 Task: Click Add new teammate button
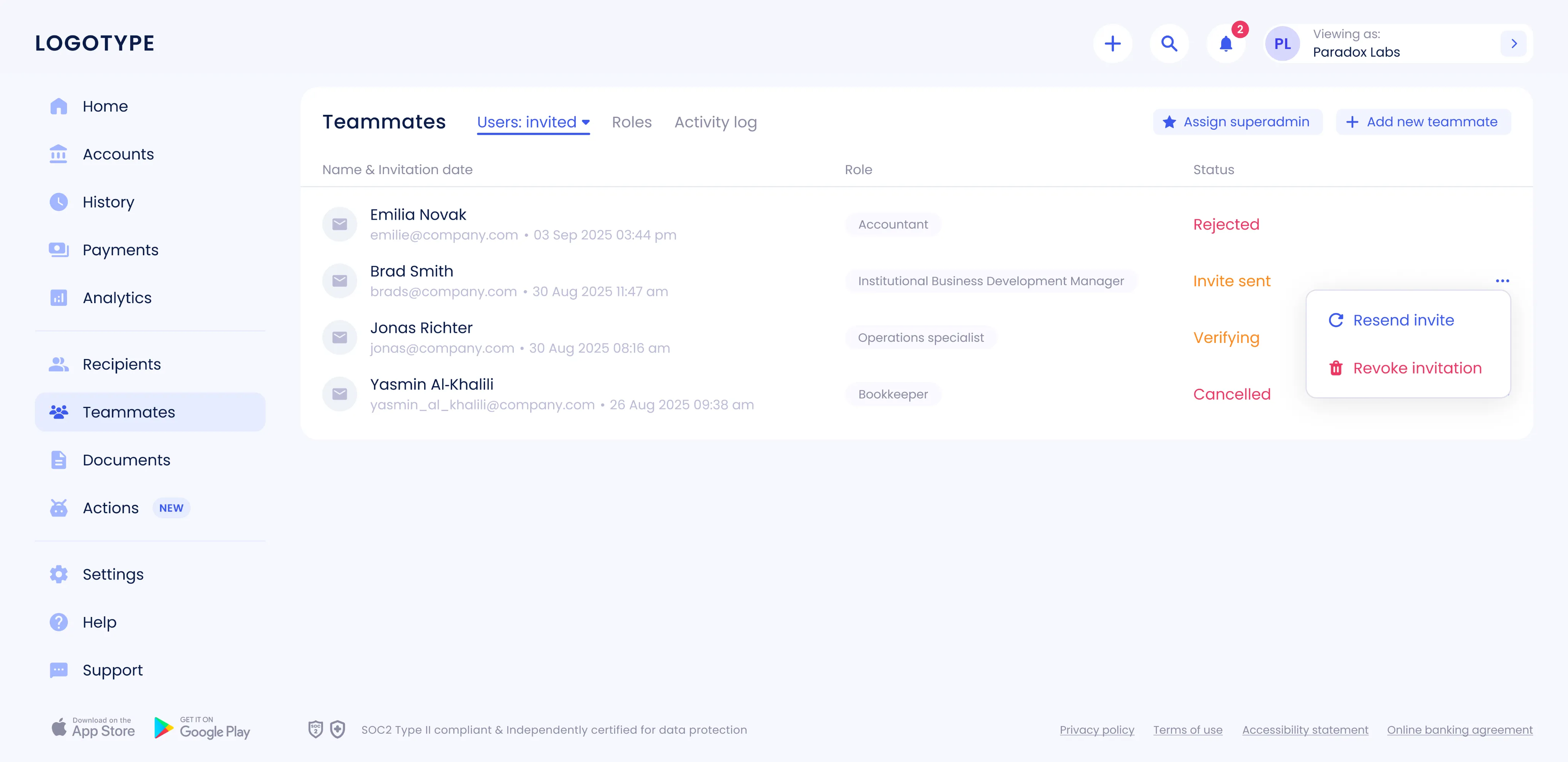click(x=1423, y=122)
